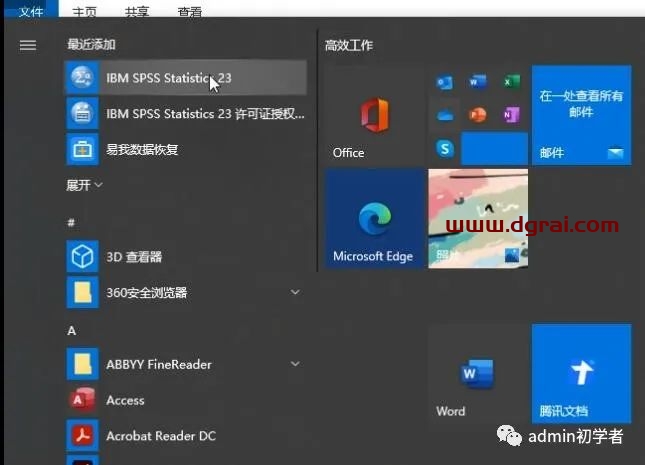The image size is (645, 465).
Task: Open the 腾讯文档 tile
Action: pyautogui.click(x=581, y=374)
